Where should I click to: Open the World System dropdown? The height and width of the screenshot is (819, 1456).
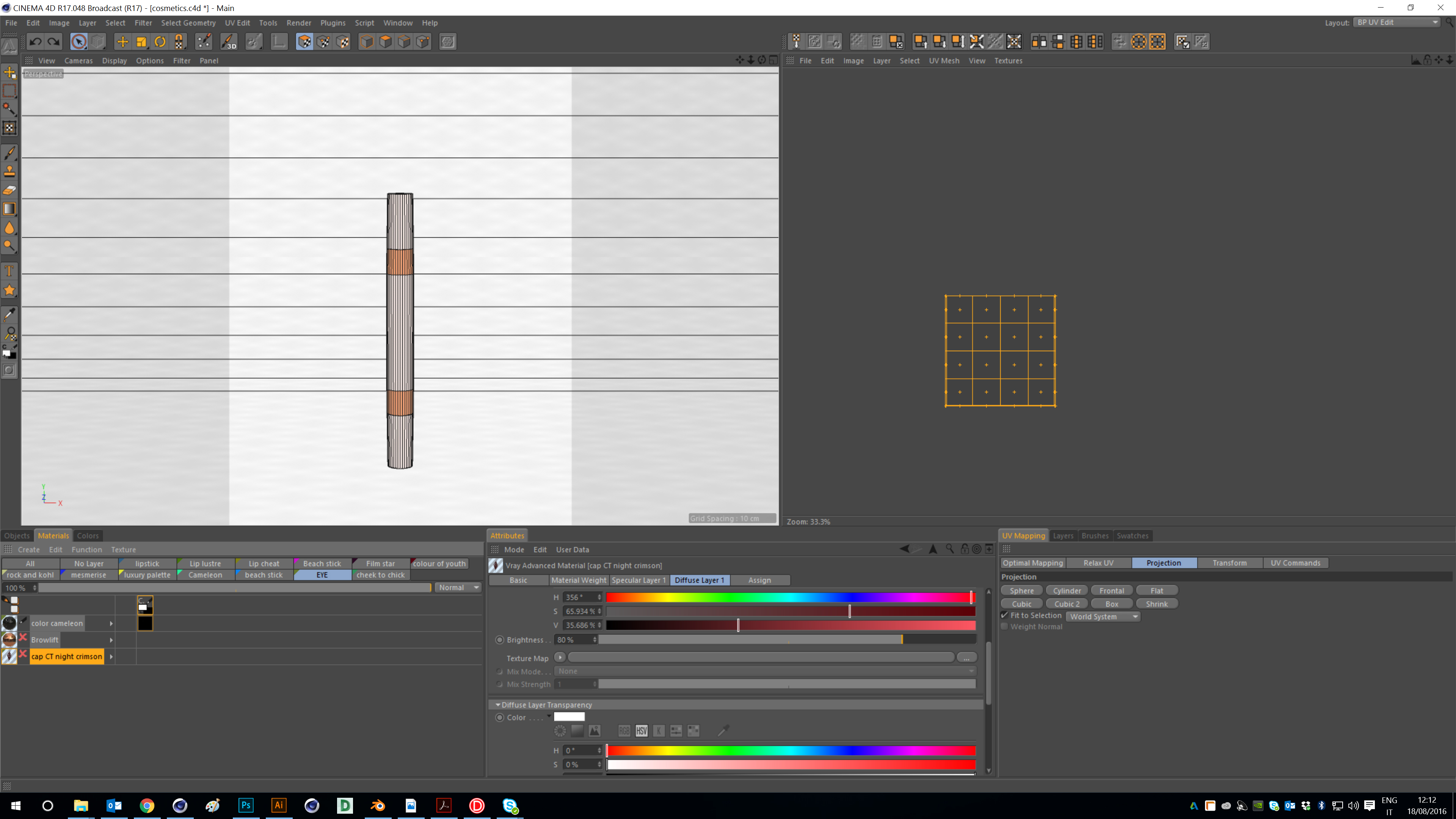[x=1103, y=617]
